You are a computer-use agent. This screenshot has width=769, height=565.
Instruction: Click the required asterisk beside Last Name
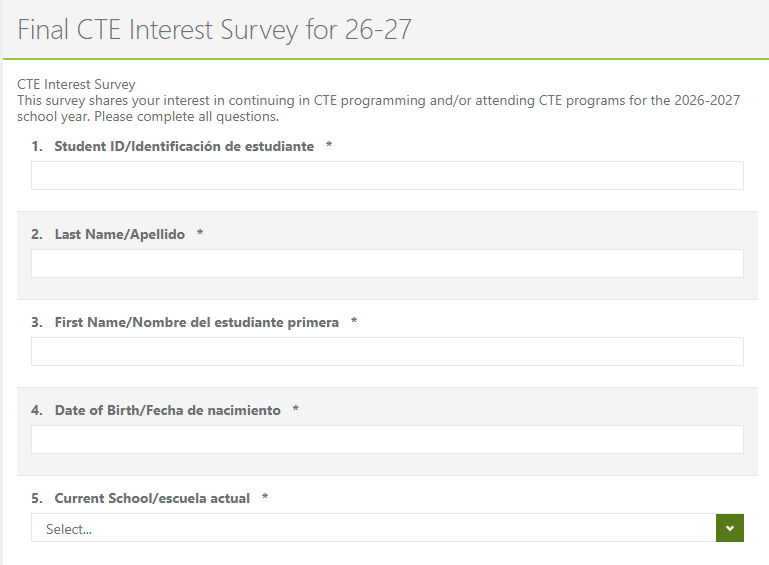pyautogui.click(x=200, y=235)
